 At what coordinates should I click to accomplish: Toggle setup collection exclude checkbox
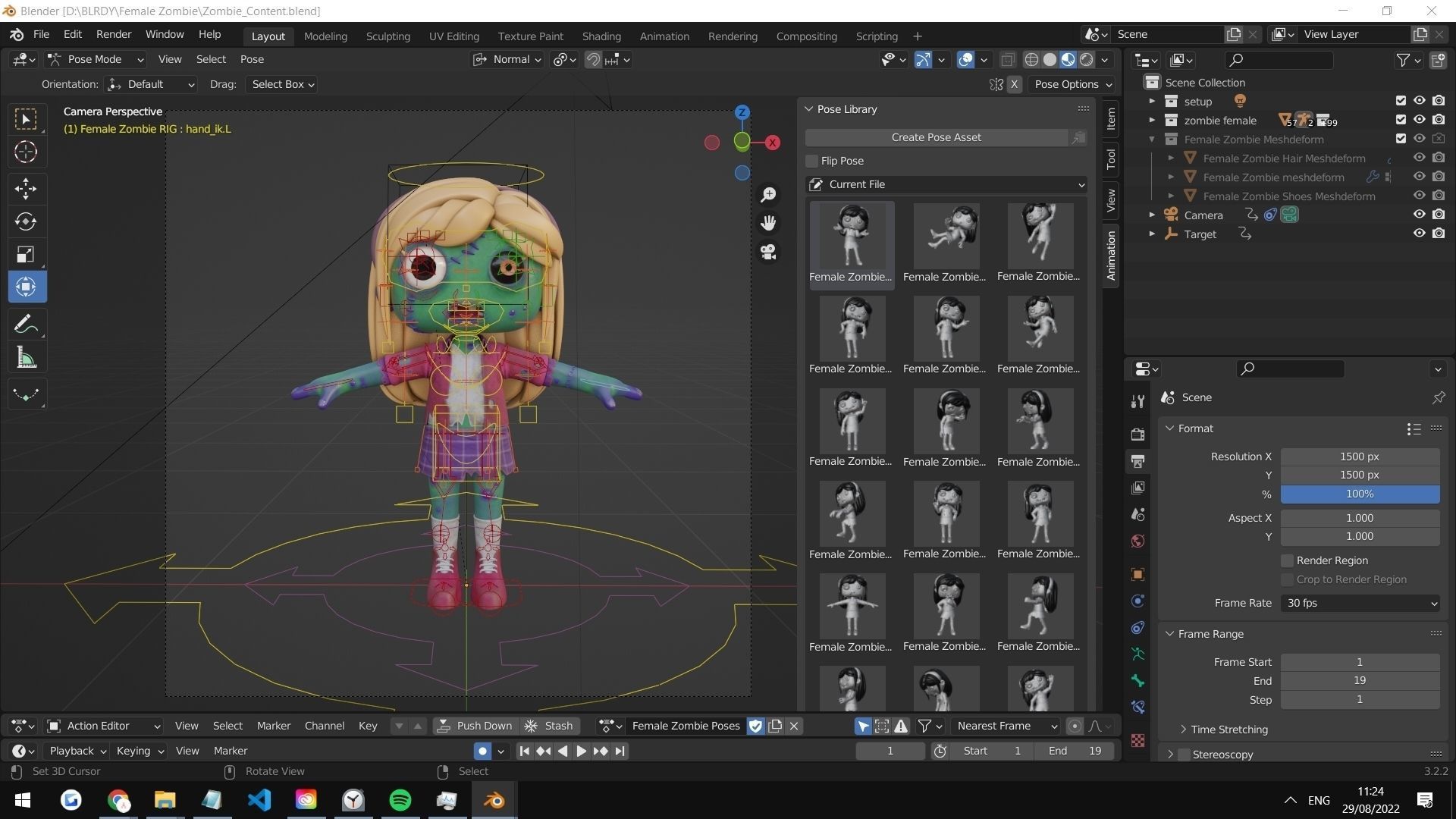(1401, 101)
